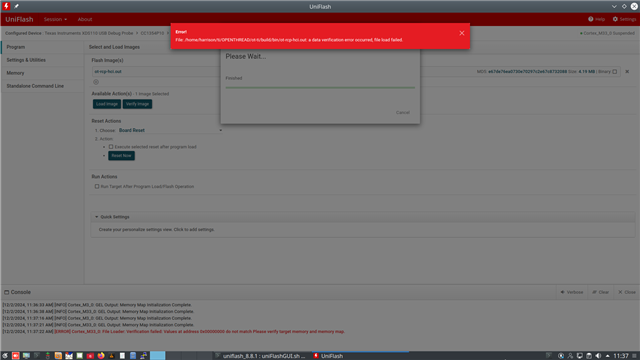Select the UniFlash taskbar window entry
Screen dimensions: 640x360
[360, 356]
